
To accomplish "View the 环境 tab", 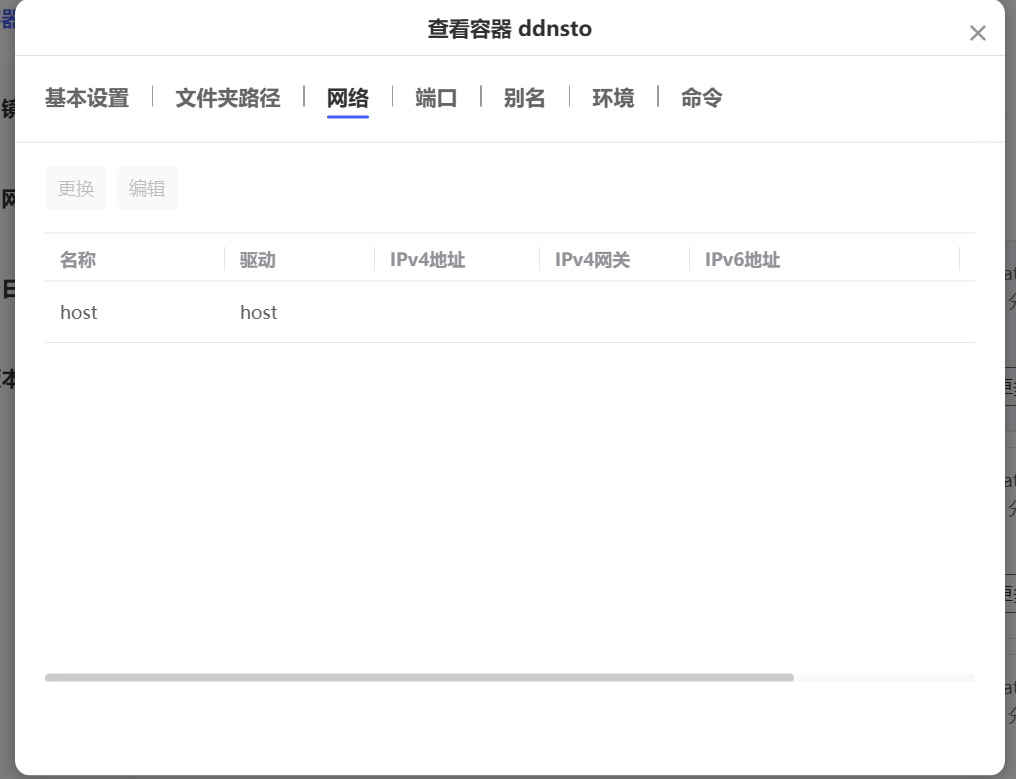I will click(x=613, y=98).
